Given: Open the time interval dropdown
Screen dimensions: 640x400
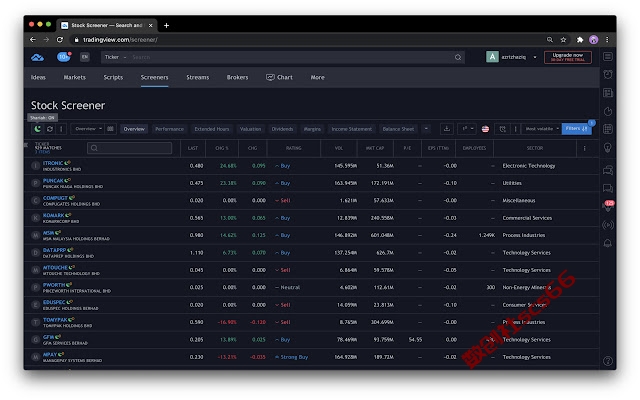Looking at the screenshot, I should (x=467, y=129).
